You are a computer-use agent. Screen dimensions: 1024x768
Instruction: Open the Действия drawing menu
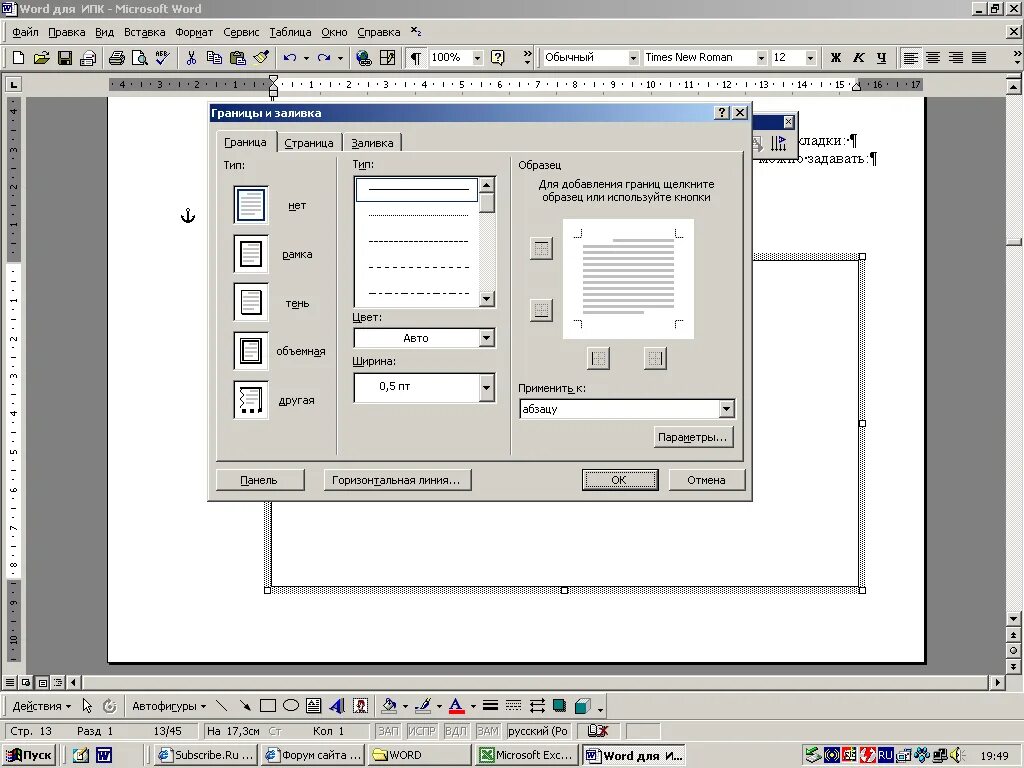[x=41, y=706]
